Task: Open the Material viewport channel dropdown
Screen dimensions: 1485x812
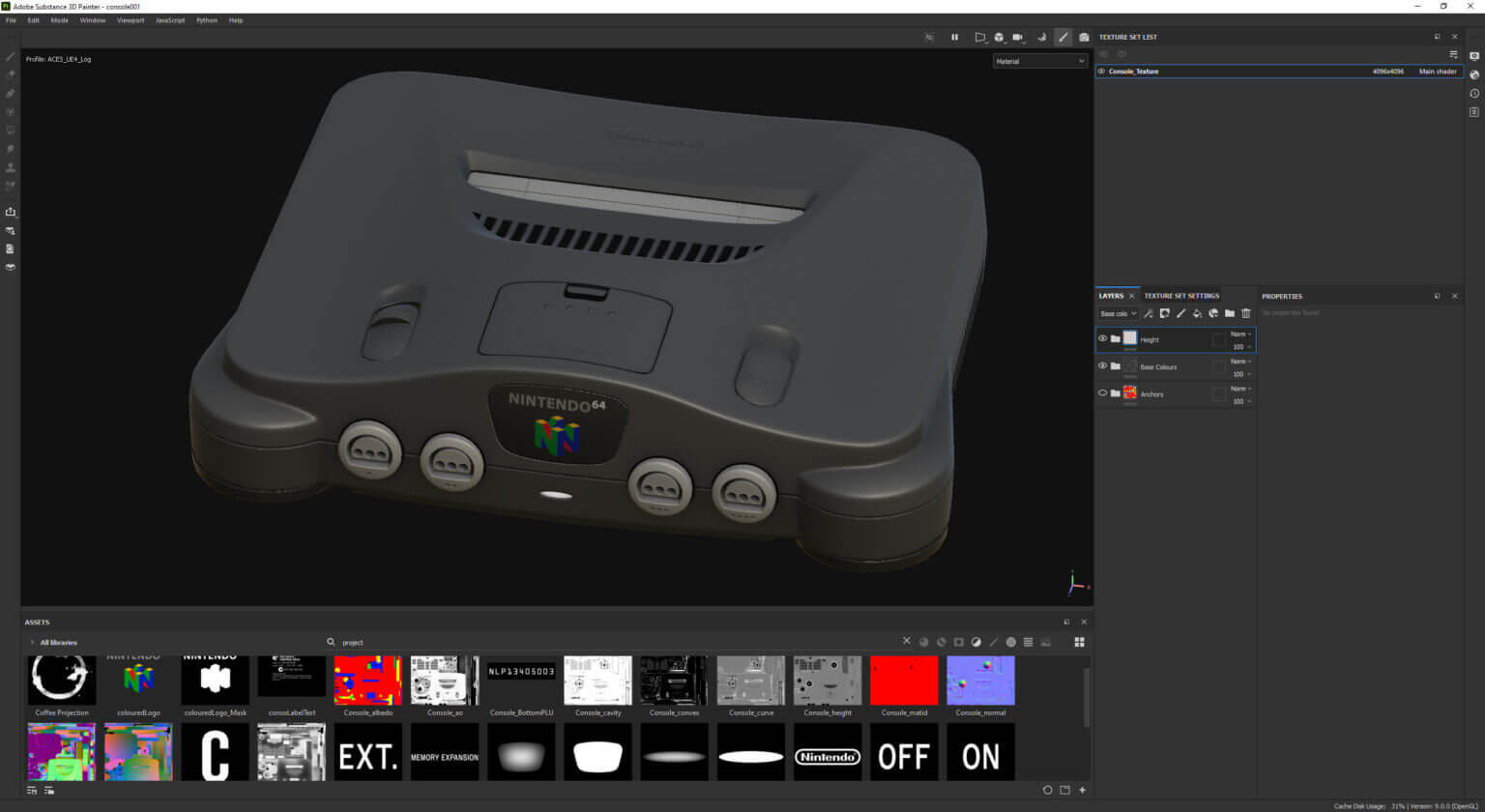Action: tap(1040, 61)
